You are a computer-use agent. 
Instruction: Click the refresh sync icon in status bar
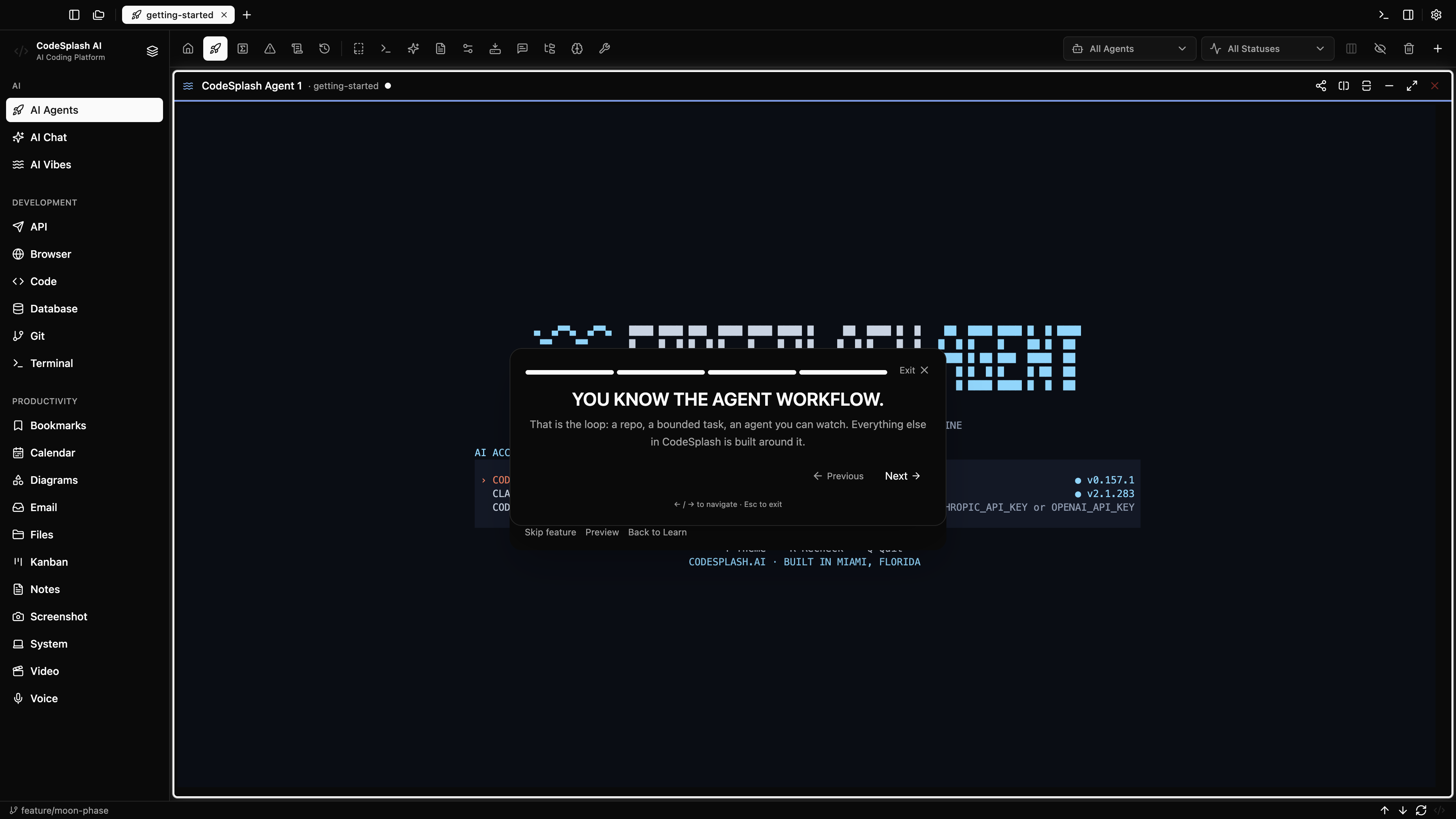(1421, 810)
